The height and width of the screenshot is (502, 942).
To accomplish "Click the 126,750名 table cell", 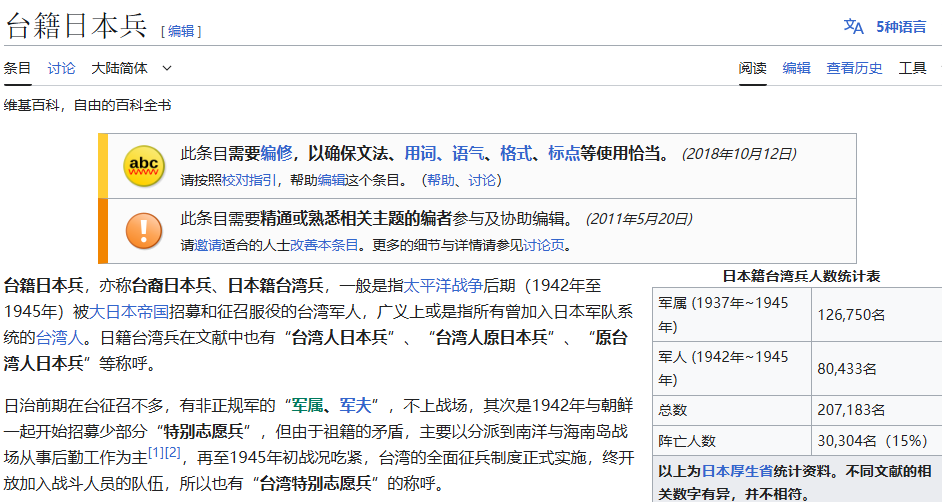I will click(877, 315).
